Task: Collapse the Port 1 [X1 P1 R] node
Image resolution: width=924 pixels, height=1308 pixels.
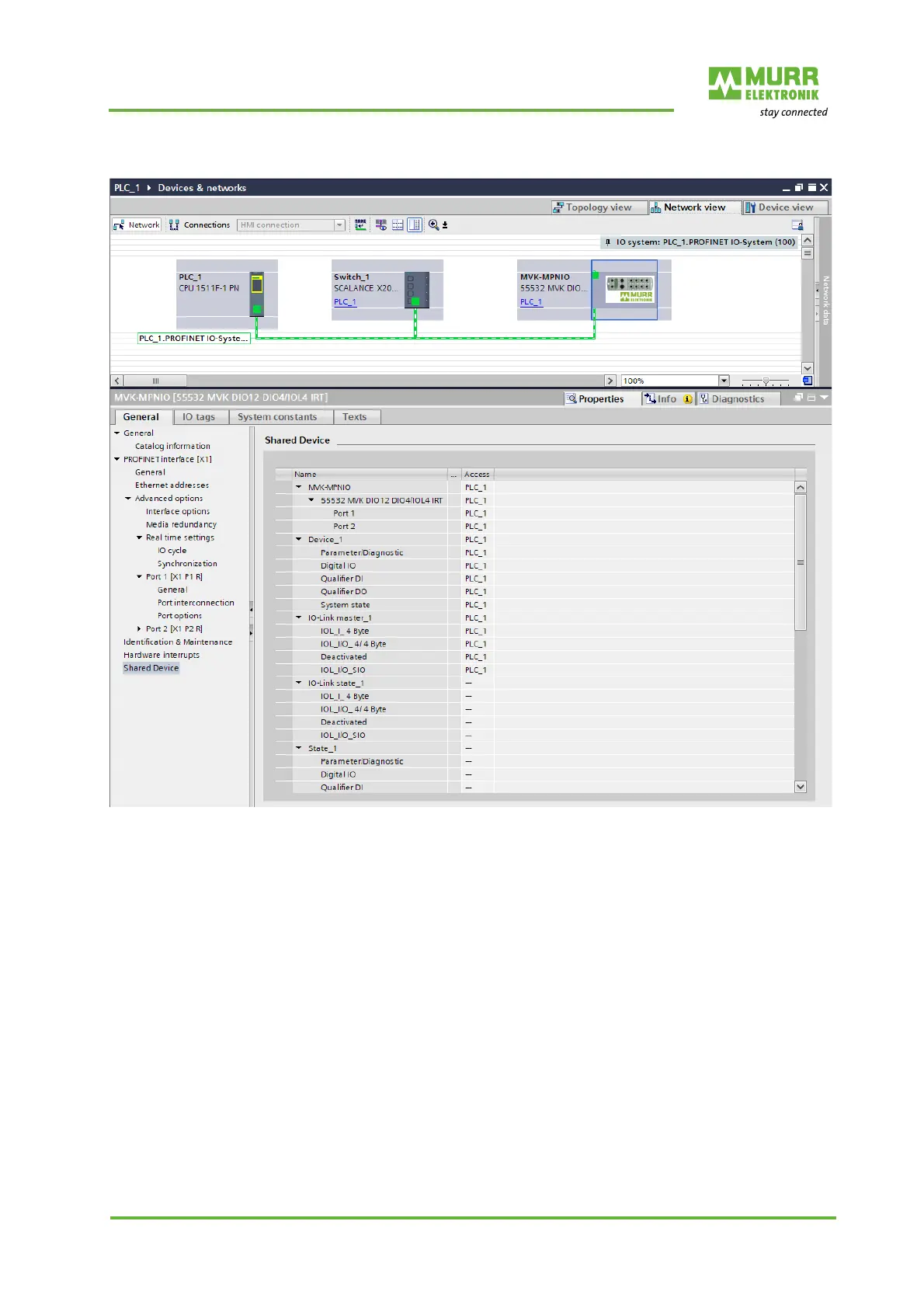Action: 140,577
